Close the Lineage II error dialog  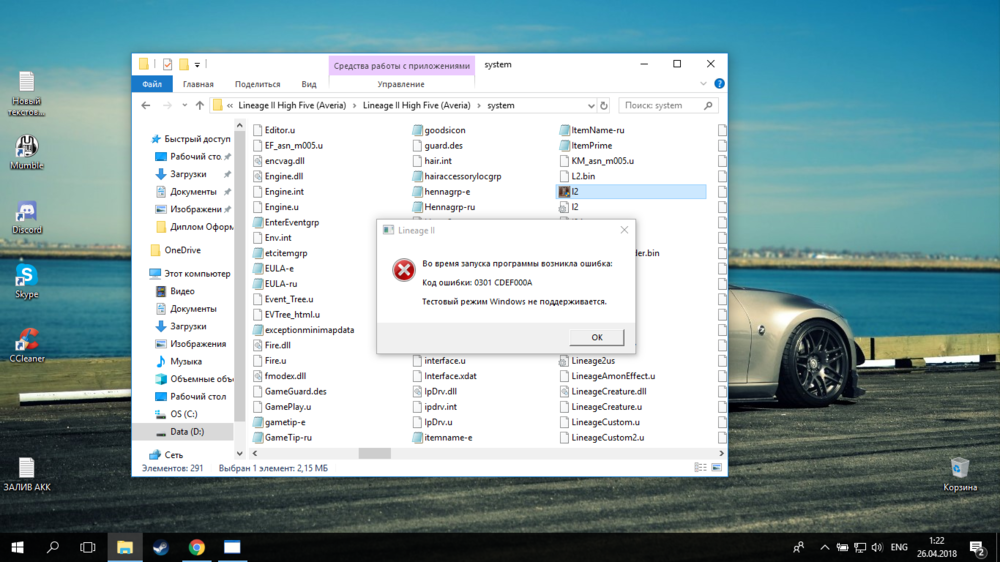click(x=624, y=230)
